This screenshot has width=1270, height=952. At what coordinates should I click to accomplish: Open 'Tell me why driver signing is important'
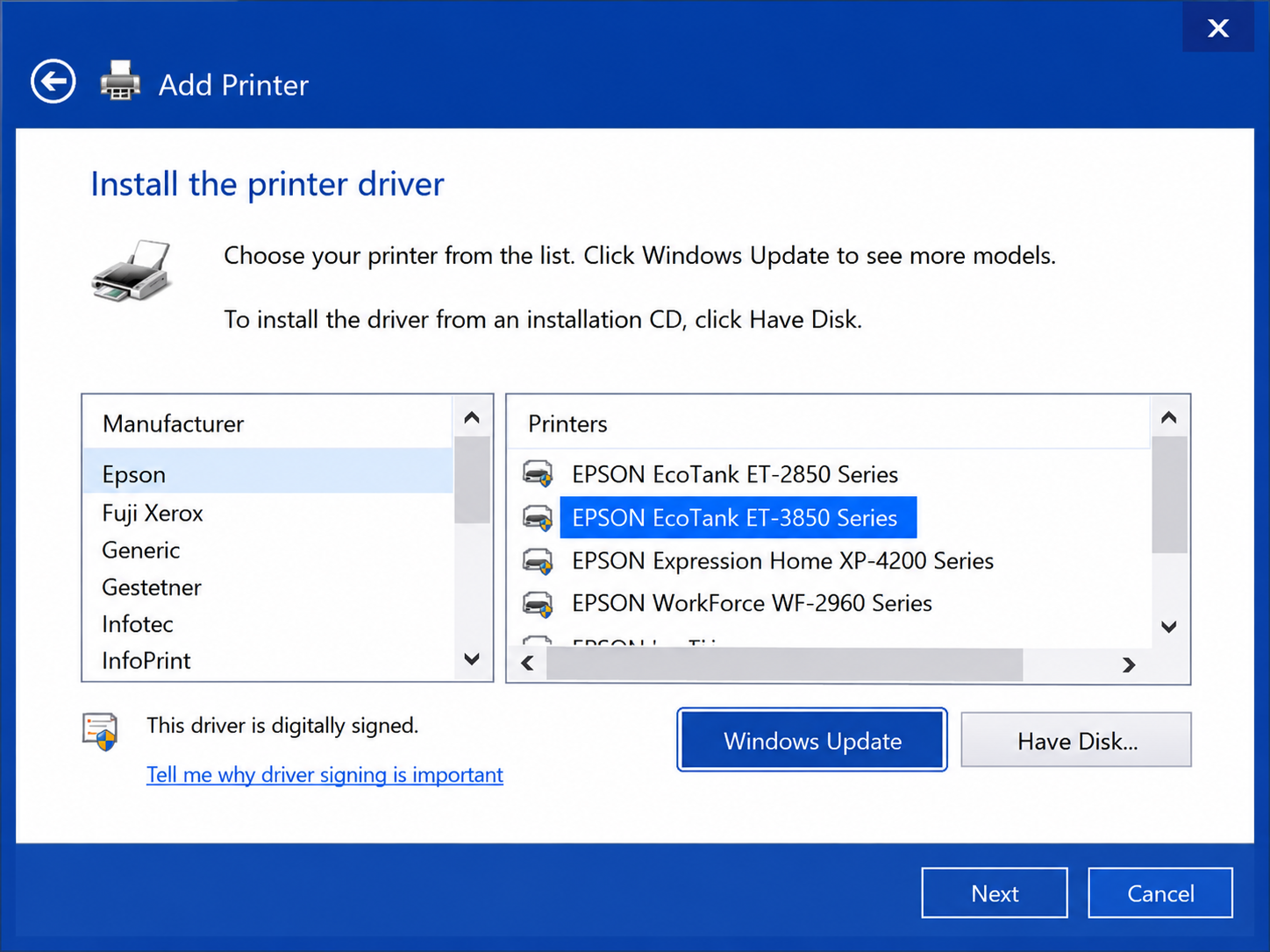click(x=325, y=775)
